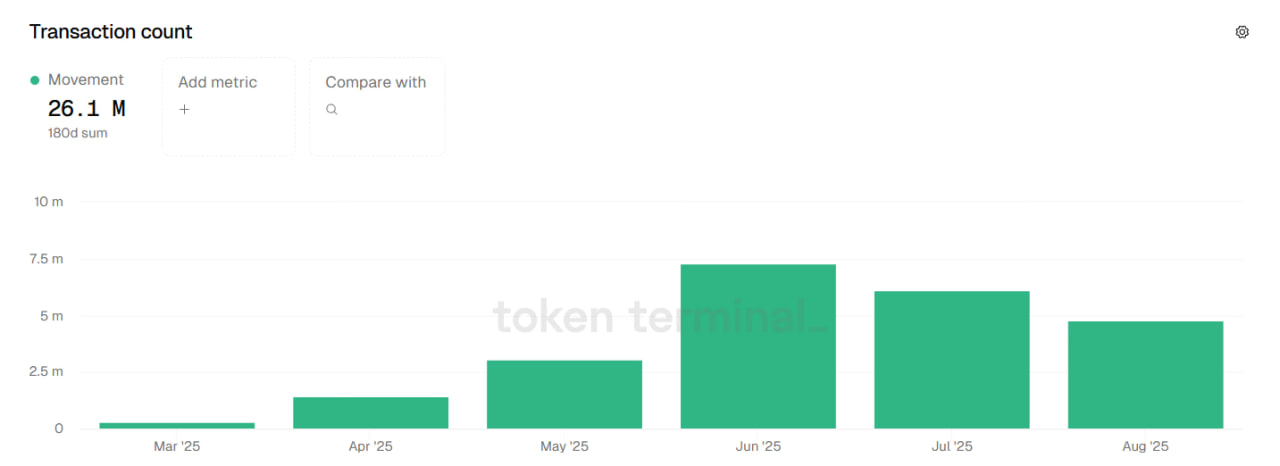Select the Jul '25 bar
This screenshot has height=466, width=1280.
pyautogui.click(x=952, y=360)
